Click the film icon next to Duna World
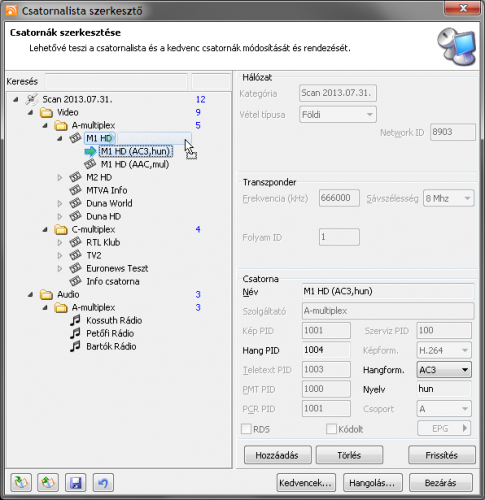 point(75,203)
